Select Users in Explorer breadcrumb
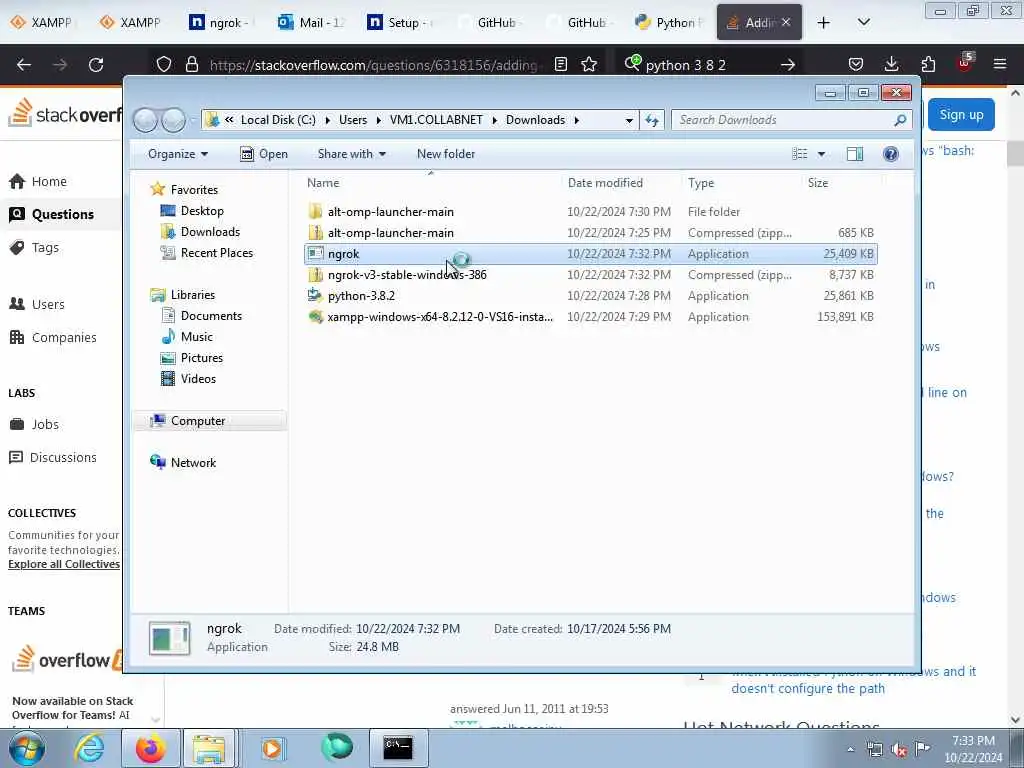 click(353, 120)
